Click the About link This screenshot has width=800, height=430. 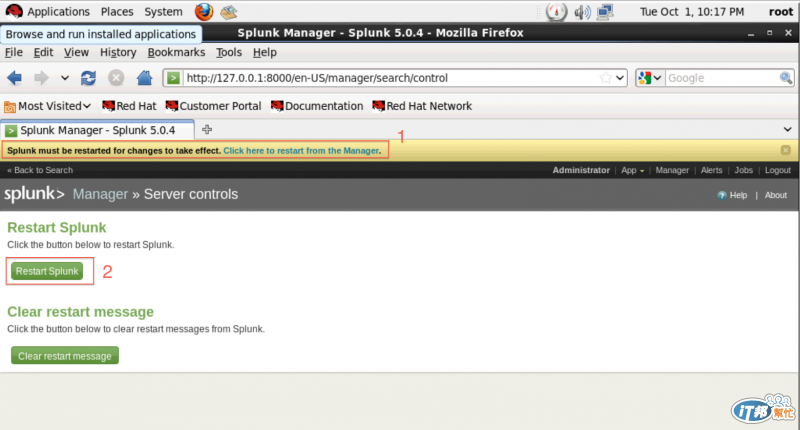click(776, 195)
